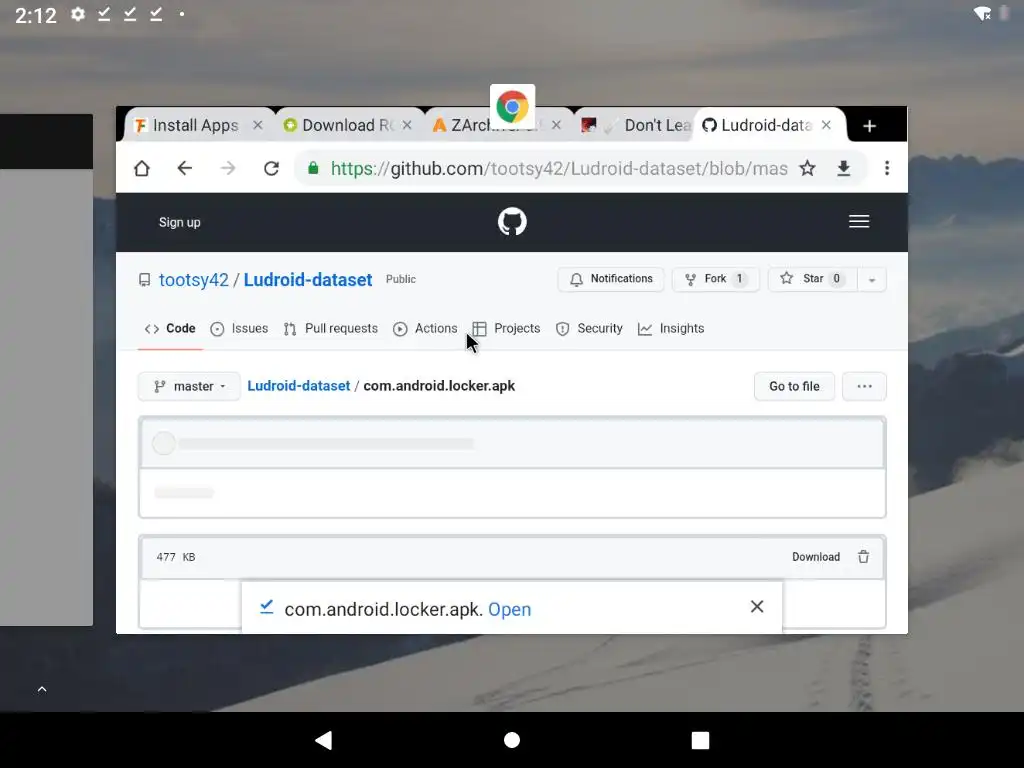Viewport: 1024px width, 768px height.
Task: Open the Pull requests tab
Action: [x=330, y=328]
